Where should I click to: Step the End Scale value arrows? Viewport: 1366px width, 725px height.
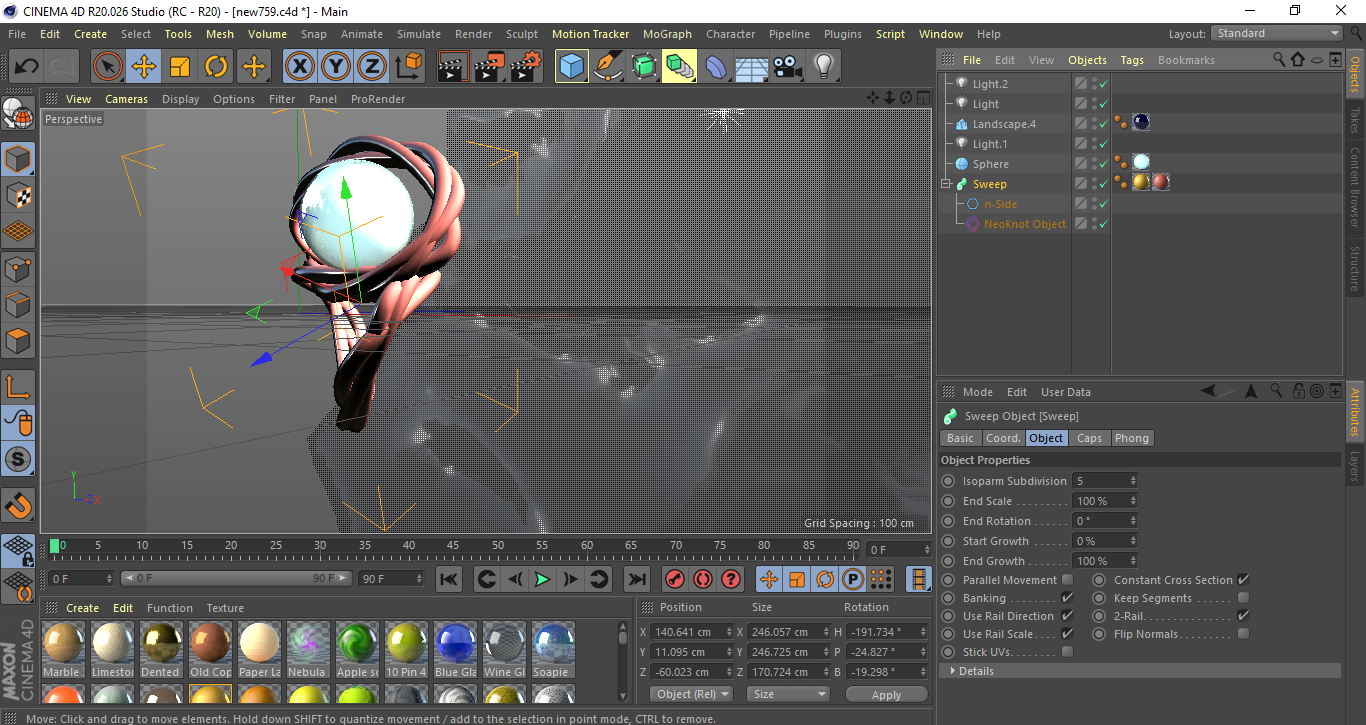pyautogui.click(x=1133, y=501)
